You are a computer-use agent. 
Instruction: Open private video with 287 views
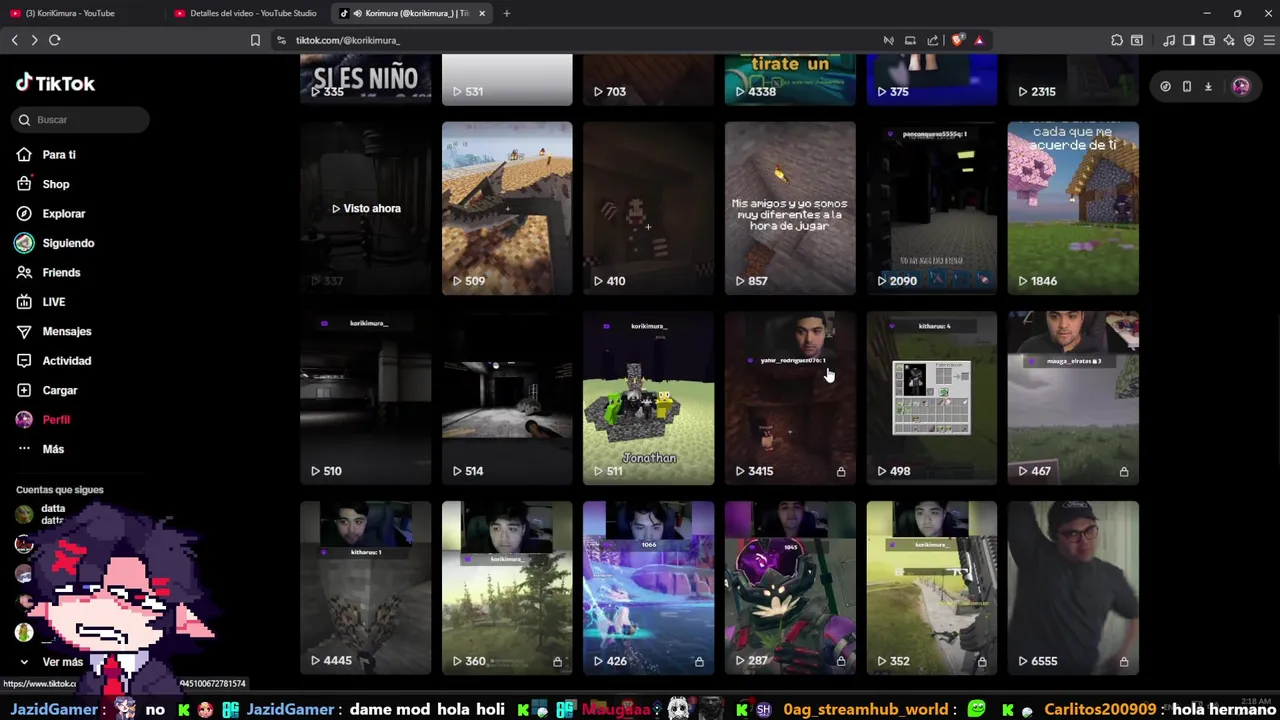coord(790,588)
